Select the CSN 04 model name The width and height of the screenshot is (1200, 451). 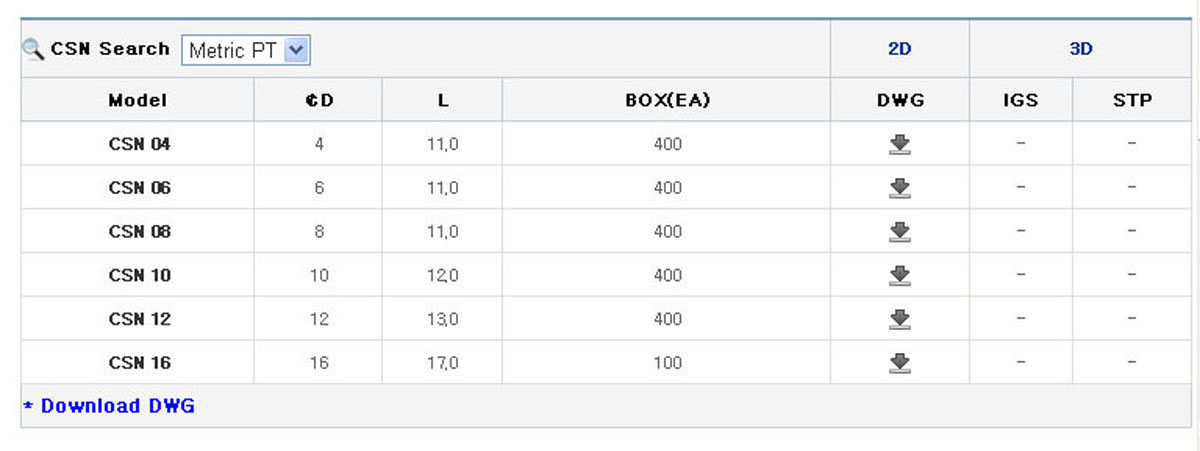(x=139, y=144)
